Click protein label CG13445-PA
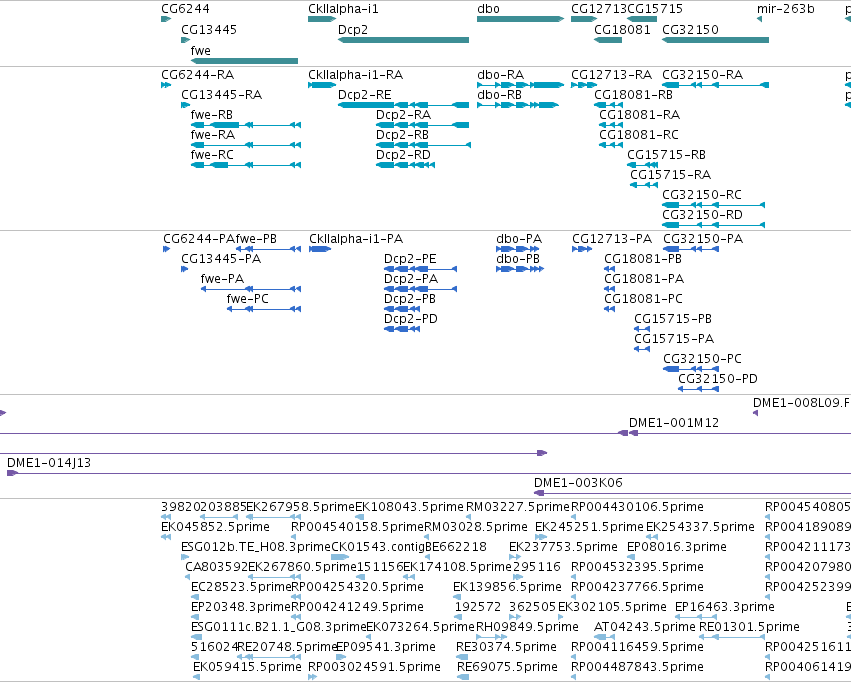The height and width of the screenshot is (682, 851). pos(221,259)
